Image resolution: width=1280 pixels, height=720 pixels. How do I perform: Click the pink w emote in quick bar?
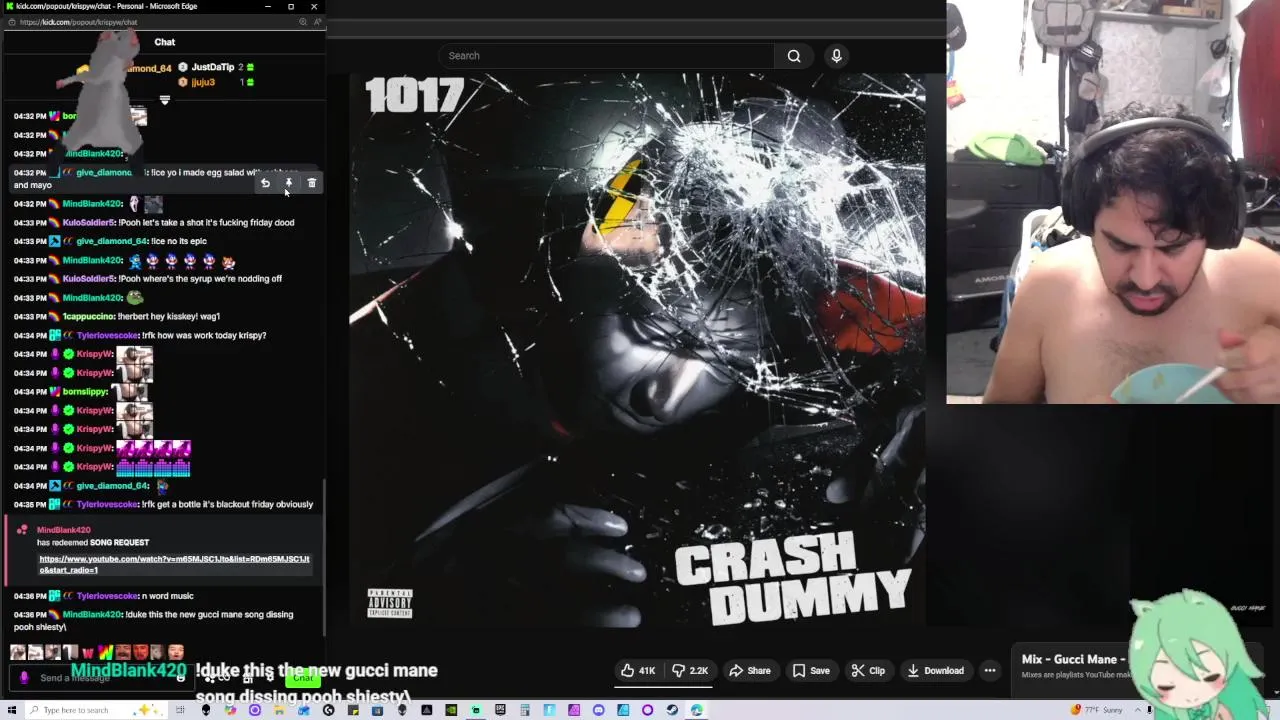tap(88, 653)
